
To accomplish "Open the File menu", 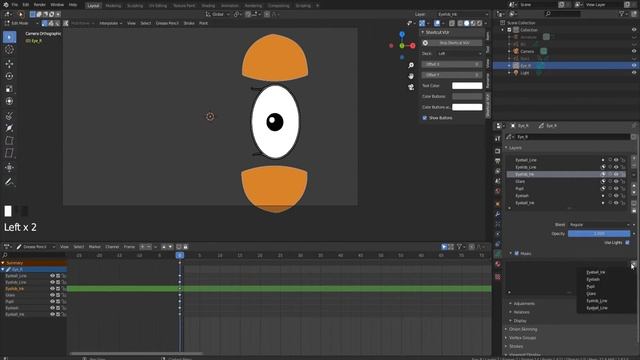I will 15,4.
